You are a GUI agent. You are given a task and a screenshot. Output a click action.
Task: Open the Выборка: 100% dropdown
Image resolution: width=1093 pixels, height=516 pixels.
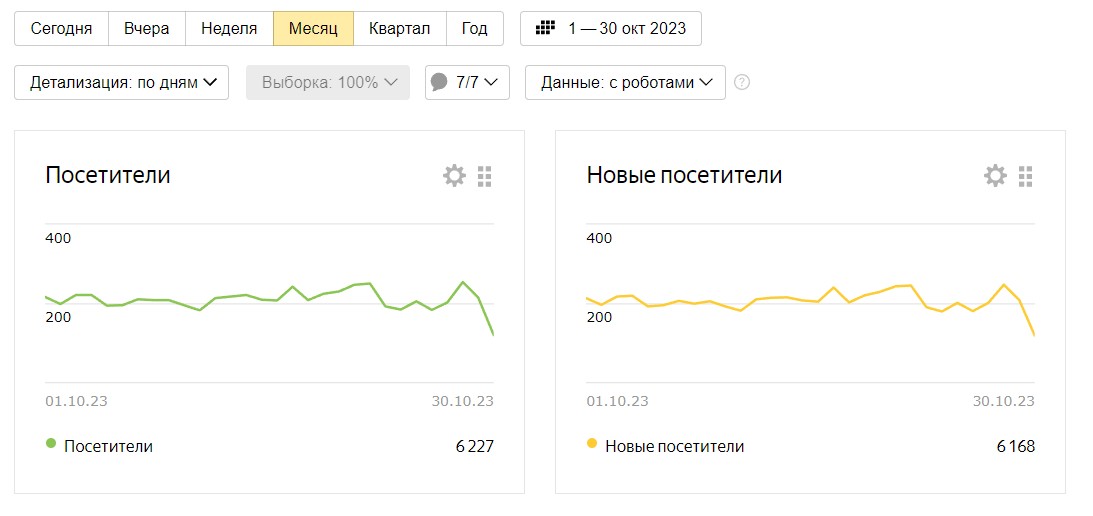[328, 83]
